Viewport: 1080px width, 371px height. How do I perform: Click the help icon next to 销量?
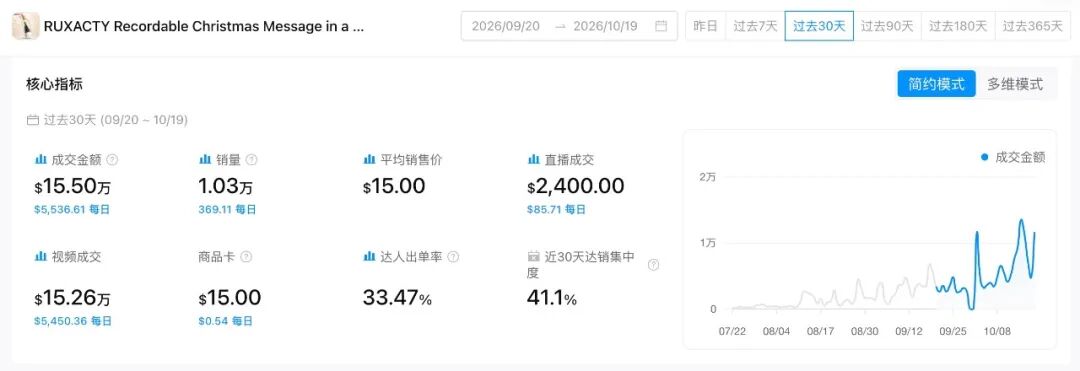[x=251, y=160]
